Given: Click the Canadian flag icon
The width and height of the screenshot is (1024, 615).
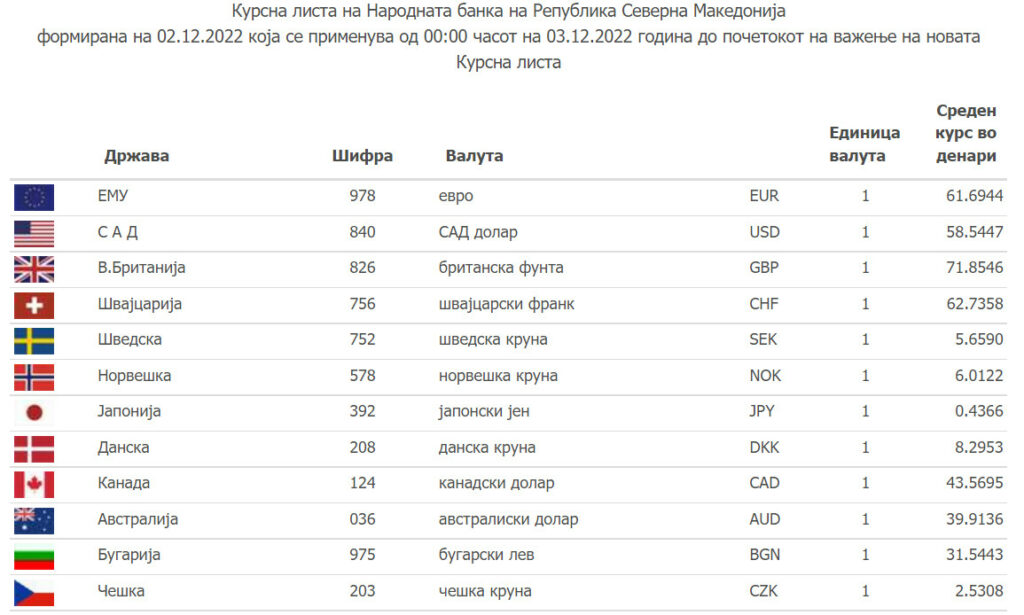Looking at the screenshot, I should [x=34, y=484].
